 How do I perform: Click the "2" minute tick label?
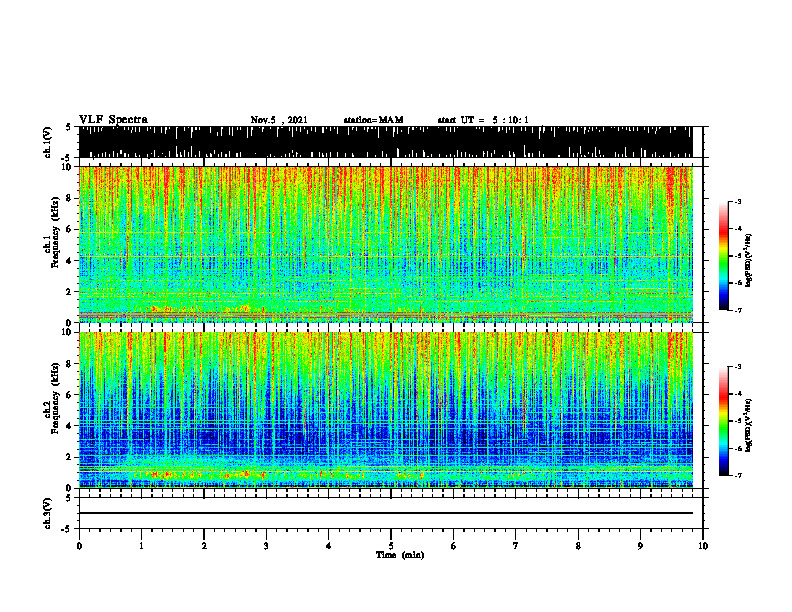(x=204, y=546)
